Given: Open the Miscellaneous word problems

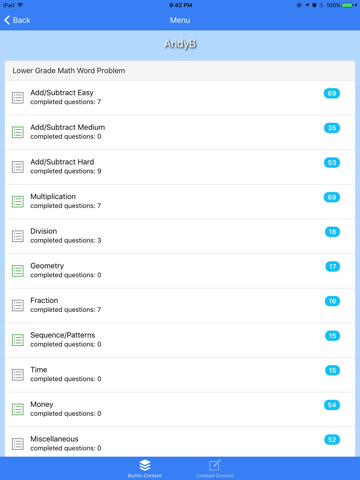Looking at the screenshot, I should coord(180,442).
